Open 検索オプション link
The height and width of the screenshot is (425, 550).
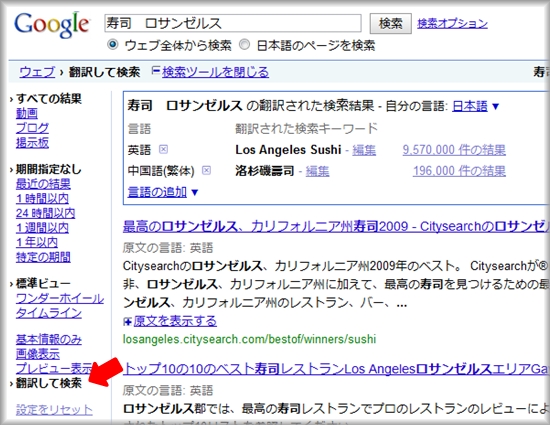coord(452,23)
